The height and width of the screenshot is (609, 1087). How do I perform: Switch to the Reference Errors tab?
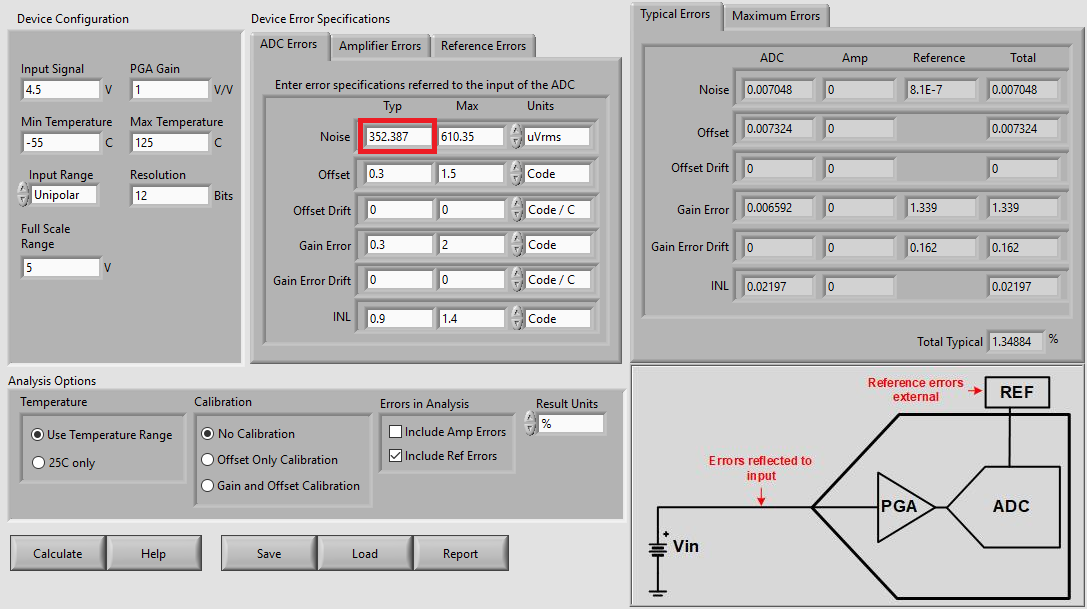[x=483, y=46]
